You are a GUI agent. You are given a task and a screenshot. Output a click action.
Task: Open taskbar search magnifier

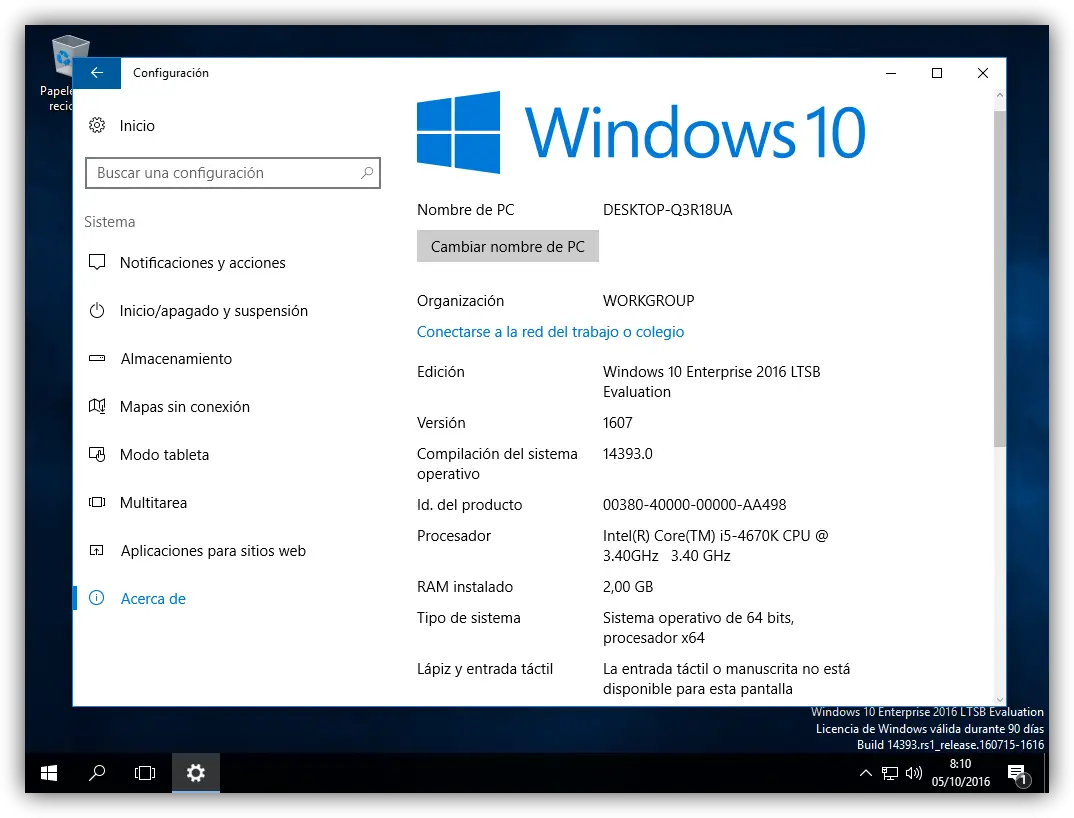tap(97, 773)
